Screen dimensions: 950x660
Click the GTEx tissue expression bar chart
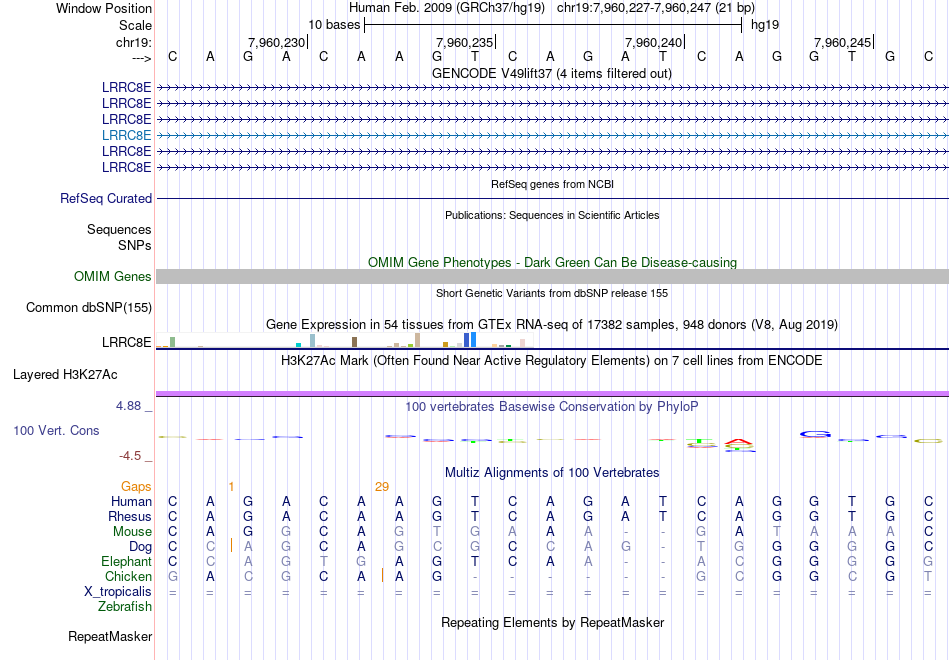344,340
